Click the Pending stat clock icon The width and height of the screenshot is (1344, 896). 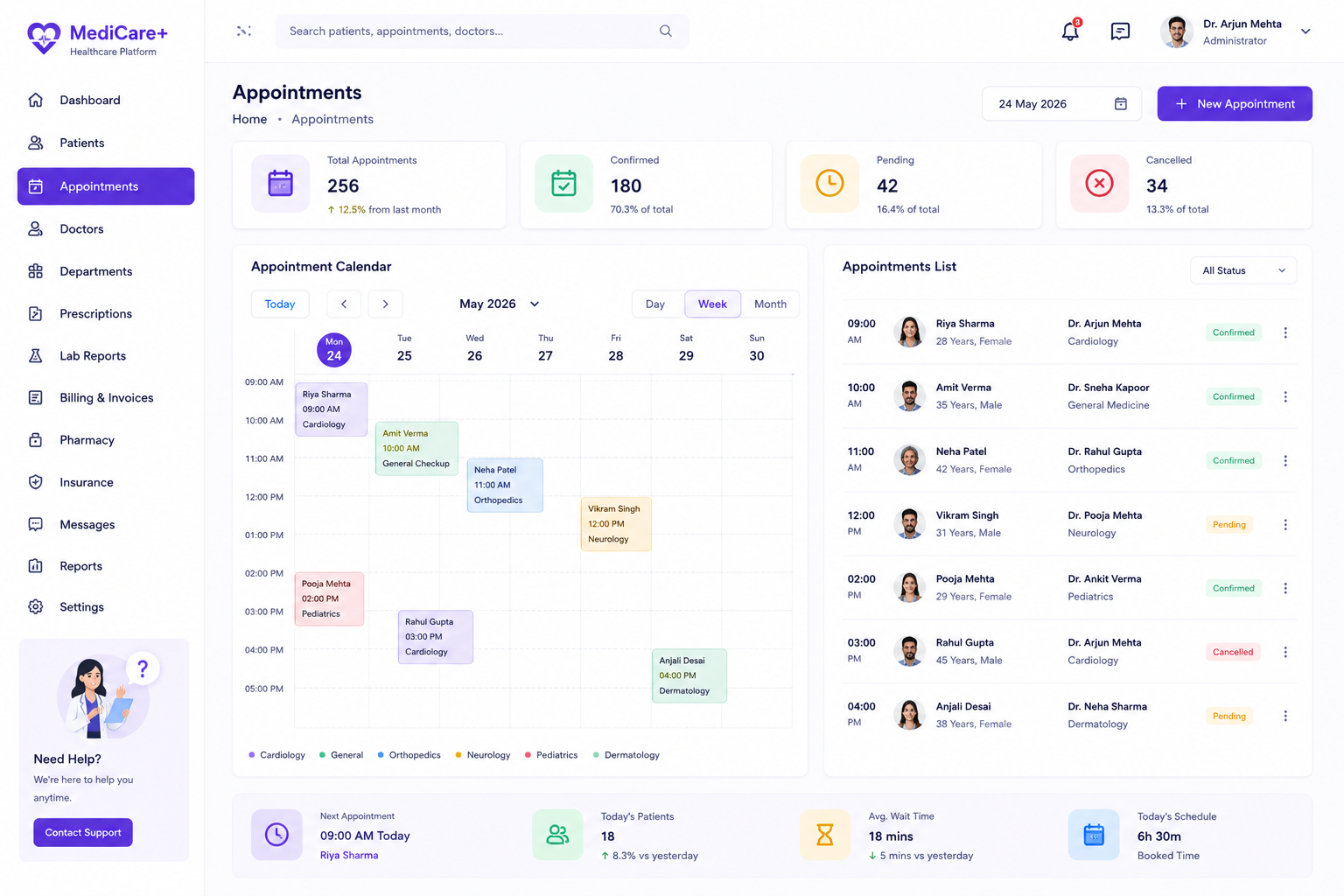829,184
